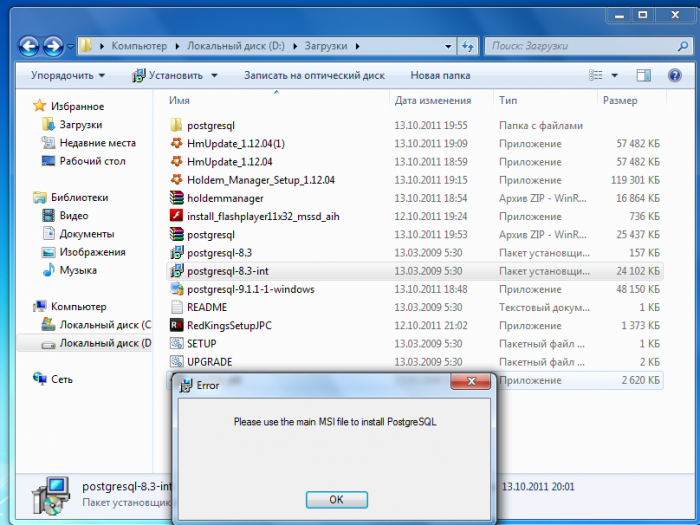
Task: Open the recent pages dropdown beside the nav arrows
Action: click(70, 46)
